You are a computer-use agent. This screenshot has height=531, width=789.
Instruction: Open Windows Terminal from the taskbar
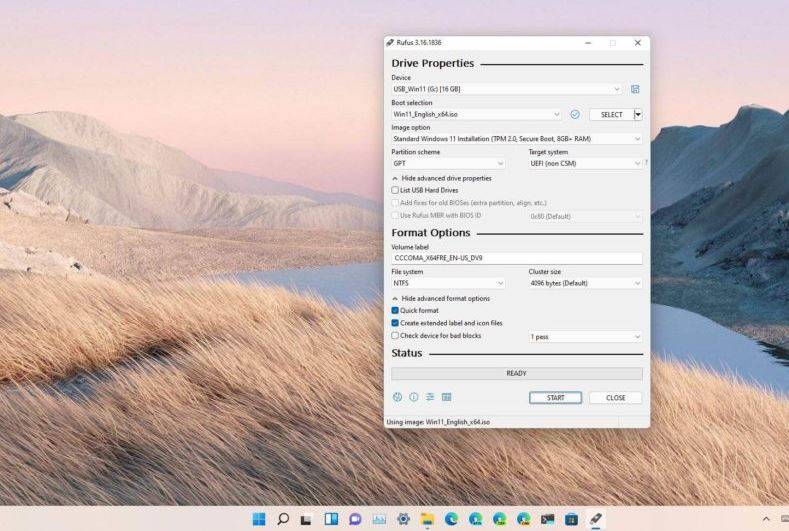coord(547,519)
